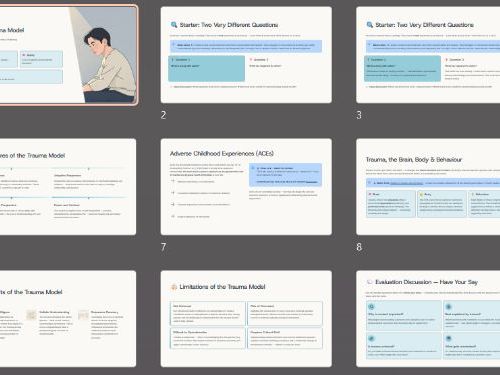Image resolution: width=500 pixels, height=375 pixels.
Task: Click the slide number label '3'
Action: tap(359, 115)
